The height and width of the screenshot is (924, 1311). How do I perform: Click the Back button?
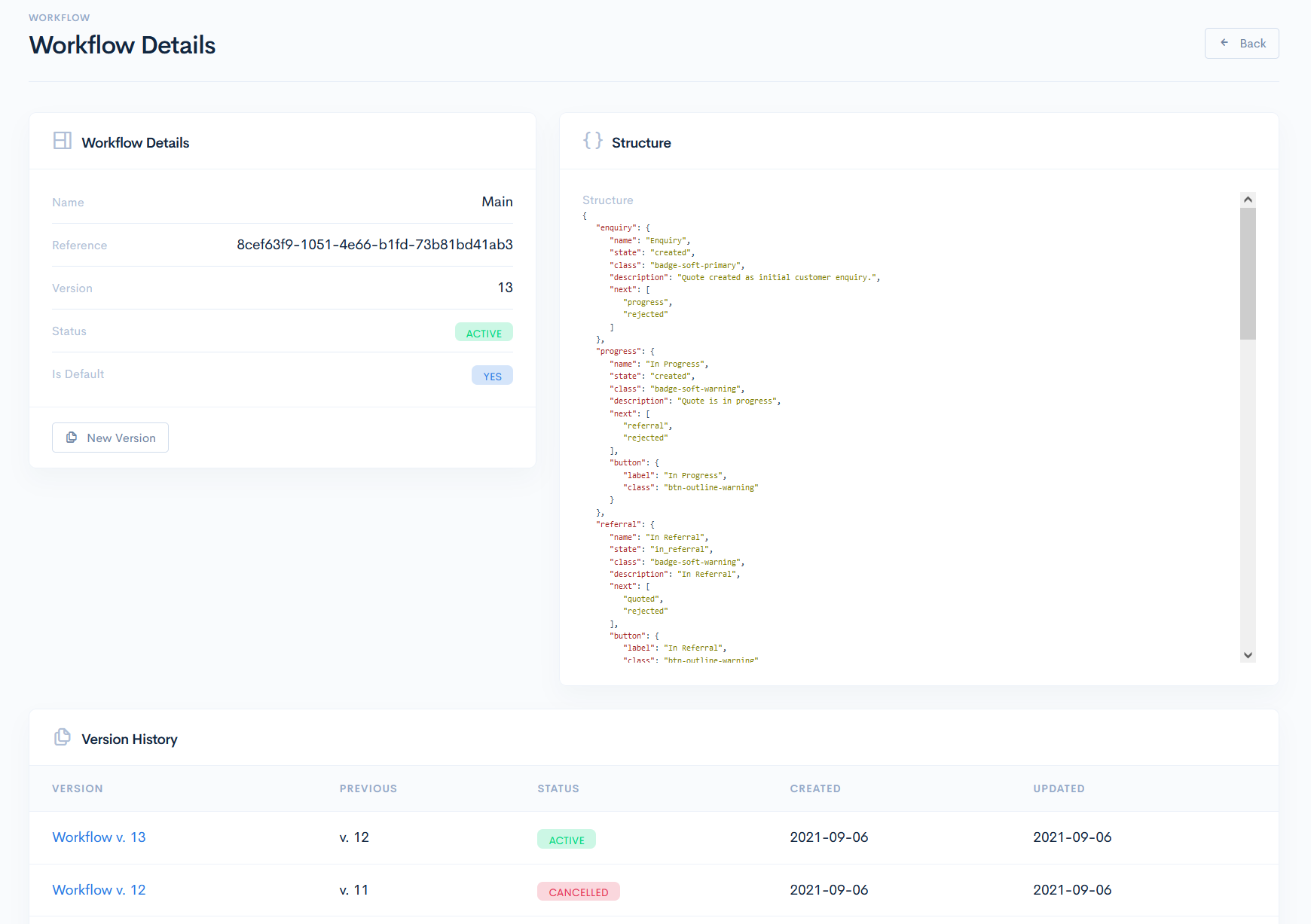[x=1242, y=43]
